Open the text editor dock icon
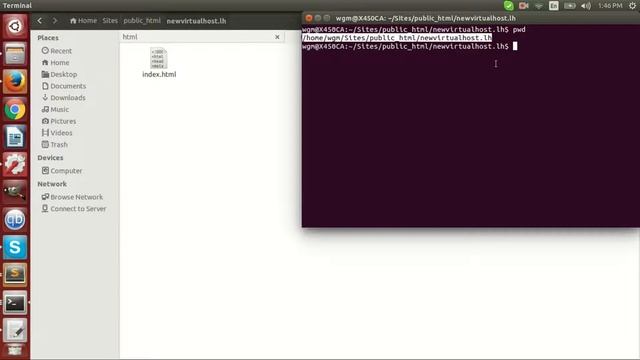 coord(15,330)
